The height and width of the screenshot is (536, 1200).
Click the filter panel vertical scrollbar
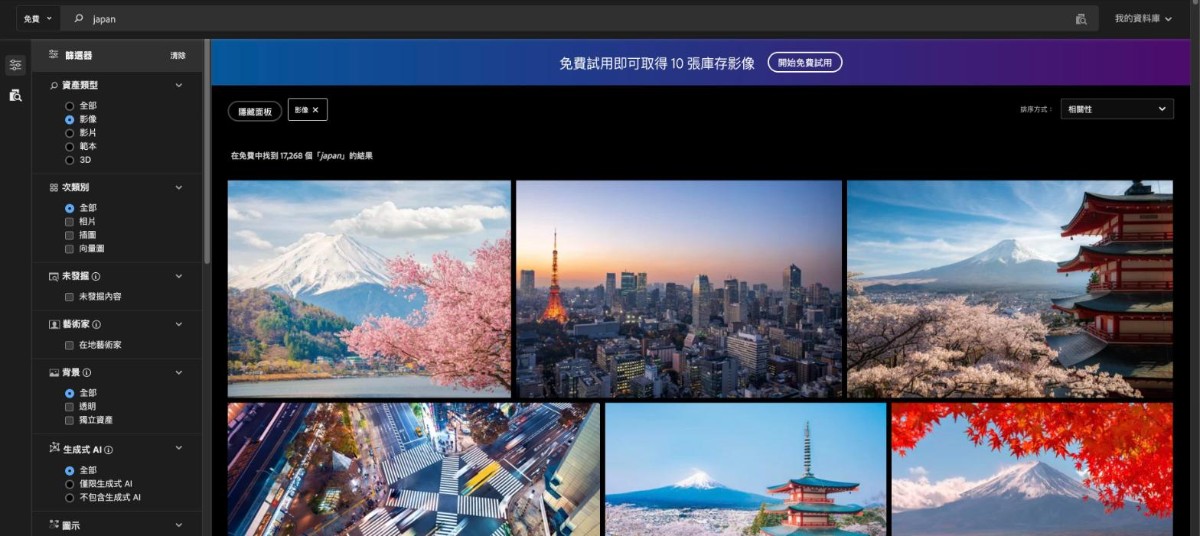(206, 150)
